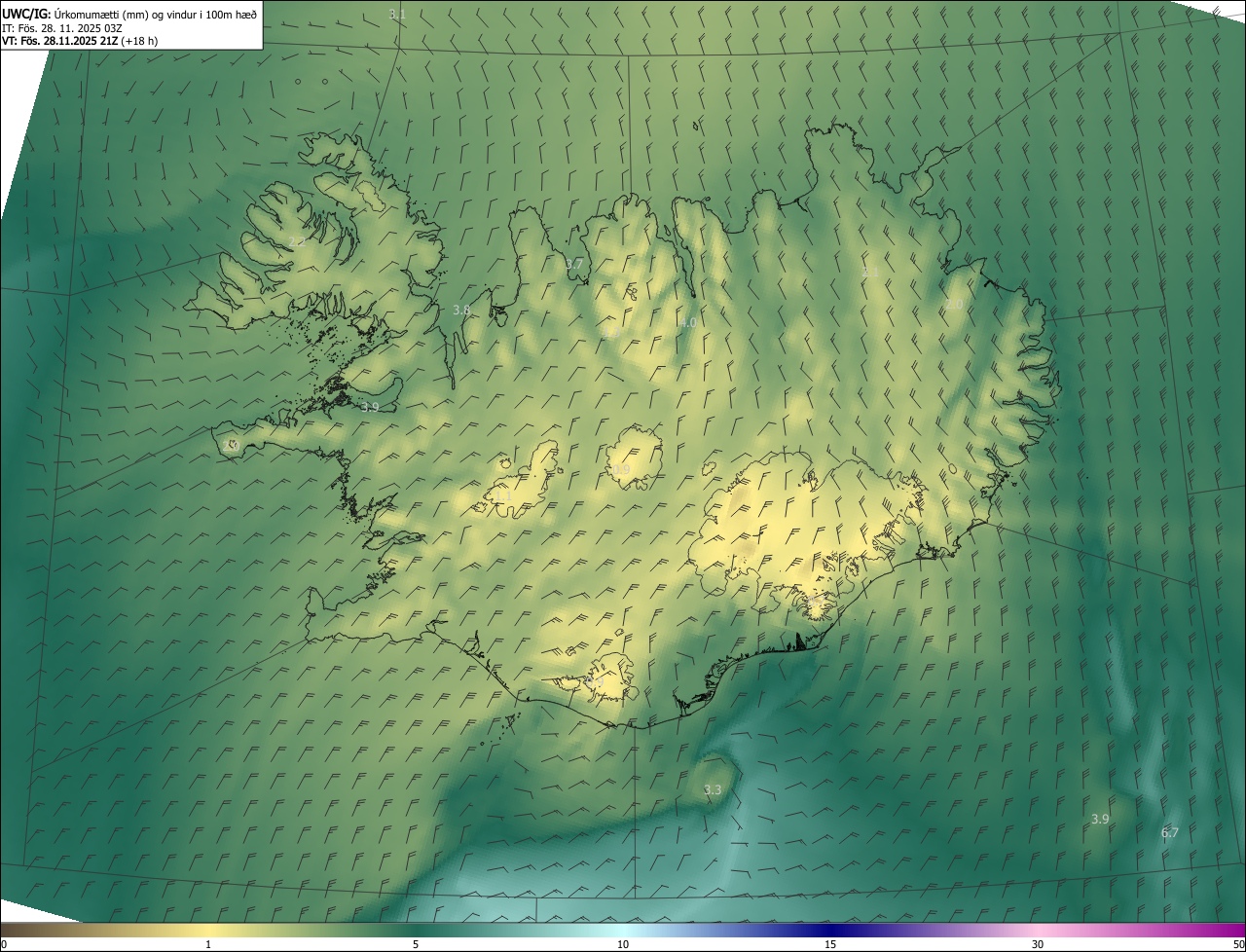
Task: Click the 0.9 value on the central glacier
Action: (x=621, y=469)
